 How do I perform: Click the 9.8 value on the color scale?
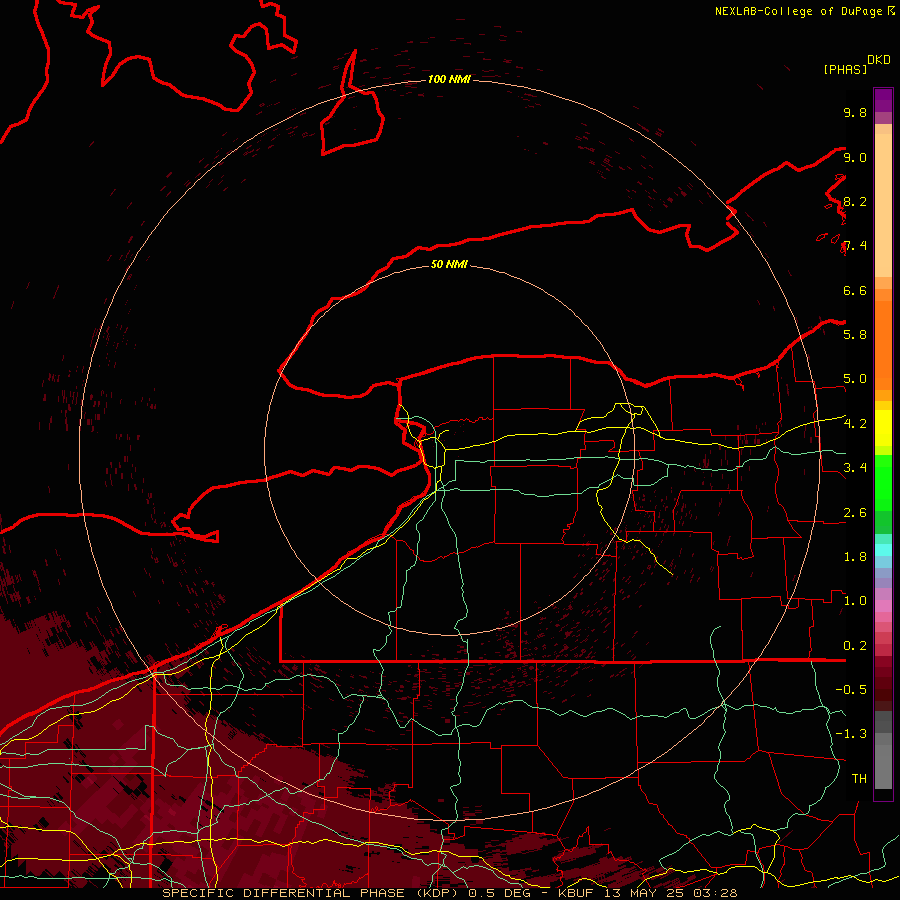click(855, 112)
